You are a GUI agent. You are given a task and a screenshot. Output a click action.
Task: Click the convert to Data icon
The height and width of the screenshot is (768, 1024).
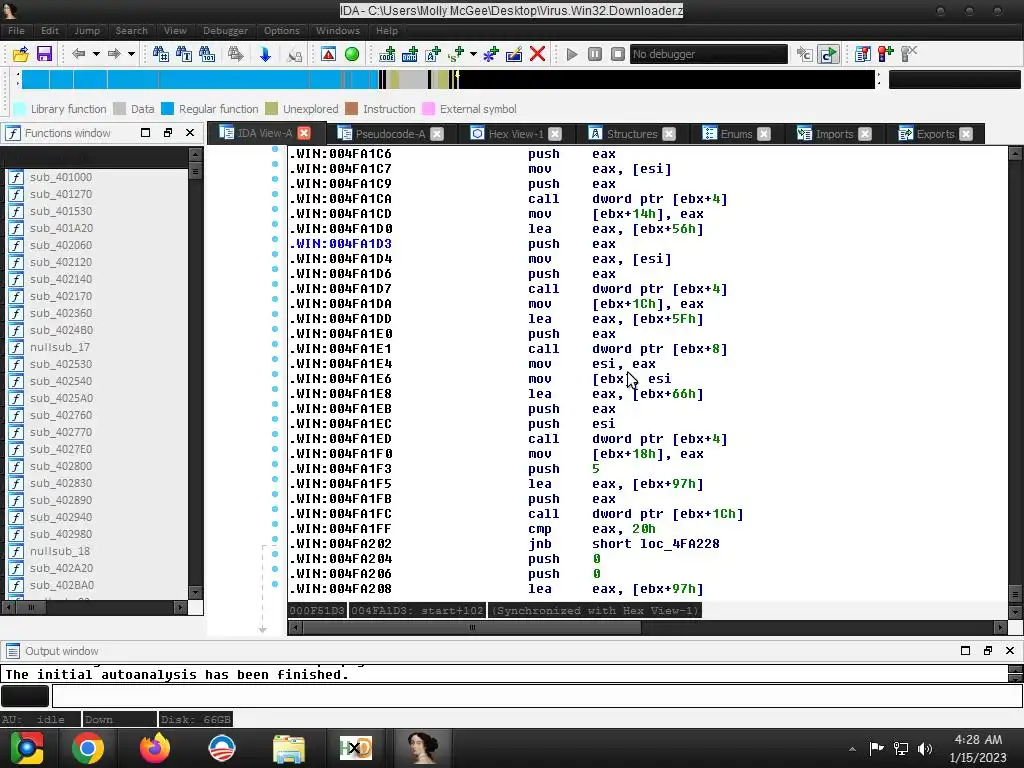pyautogui.click(x=410, y=54)
